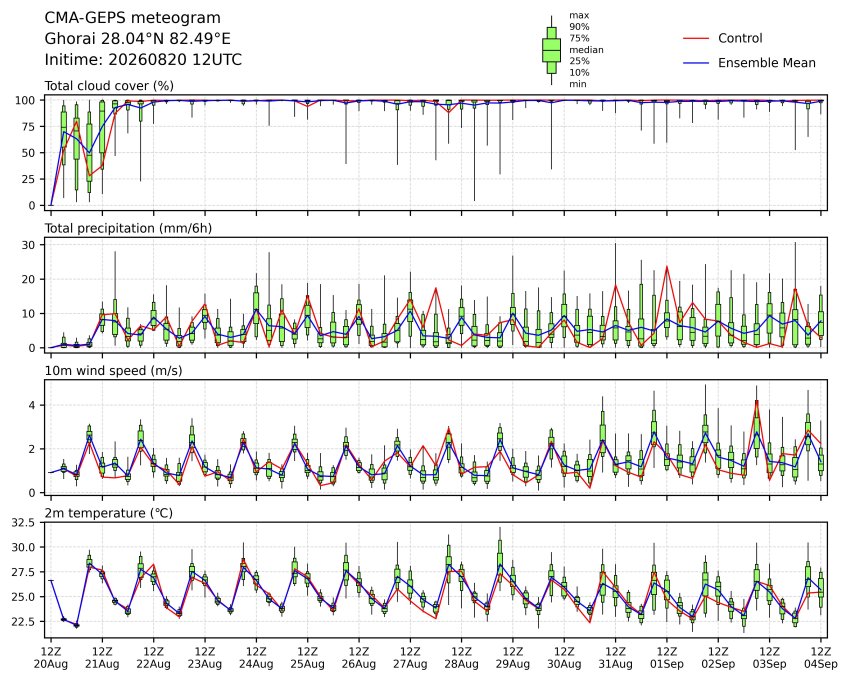849x681 pixels.
Task: Click the red Control precipitation peak on 01Sep
Action: pos(667,266)
